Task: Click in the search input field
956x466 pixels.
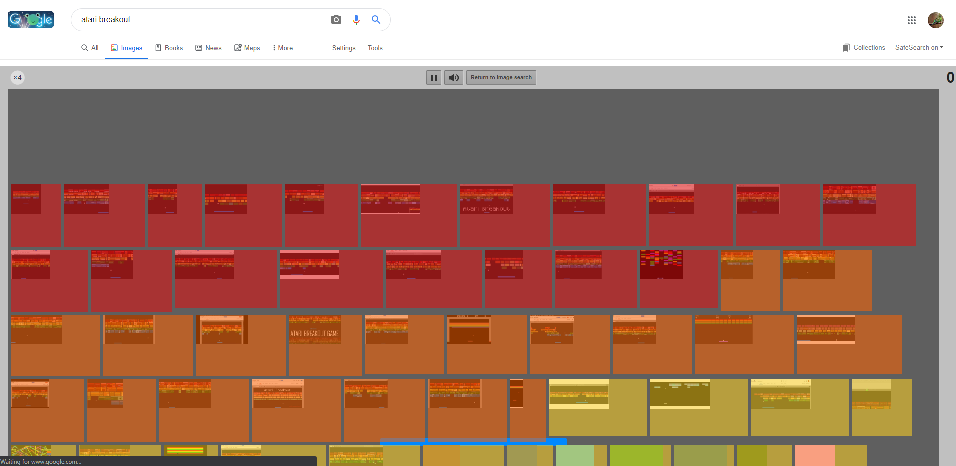Action: [x=200, y=20]
